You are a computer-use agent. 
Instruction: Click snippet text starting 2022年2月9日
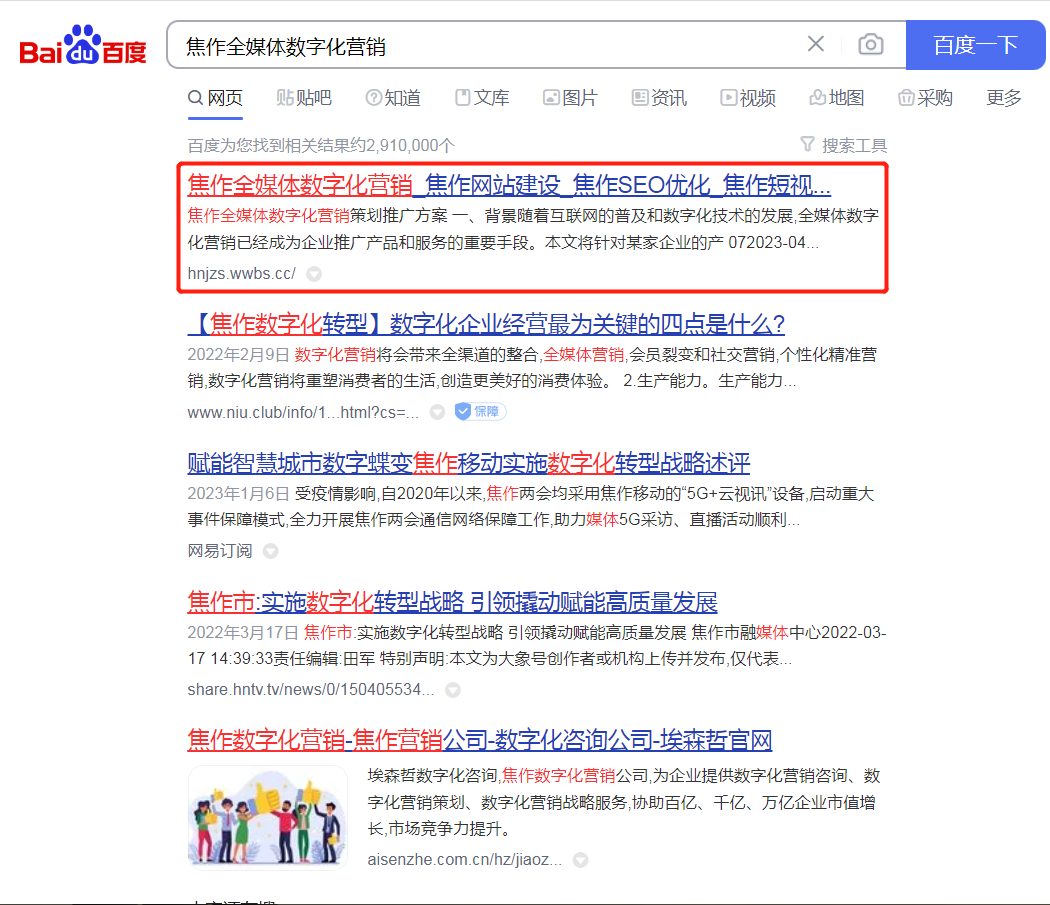coord(532,367)
